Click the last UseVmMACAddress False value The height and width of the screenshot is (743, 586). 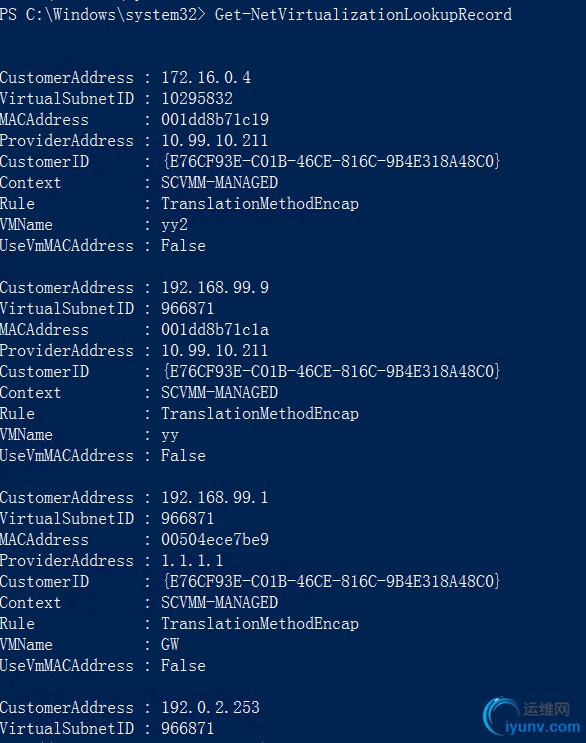pyautogui.click(x=183, y=665)
